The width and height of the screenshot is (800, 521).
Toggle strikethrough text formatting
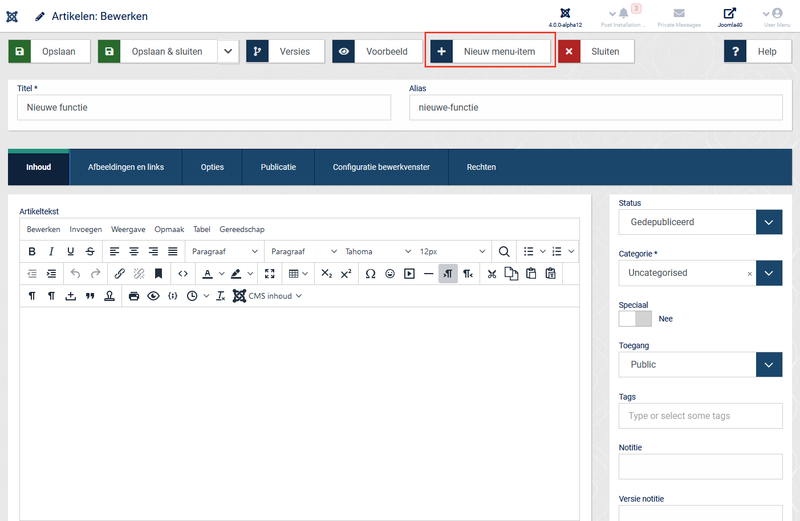point(90,251)
